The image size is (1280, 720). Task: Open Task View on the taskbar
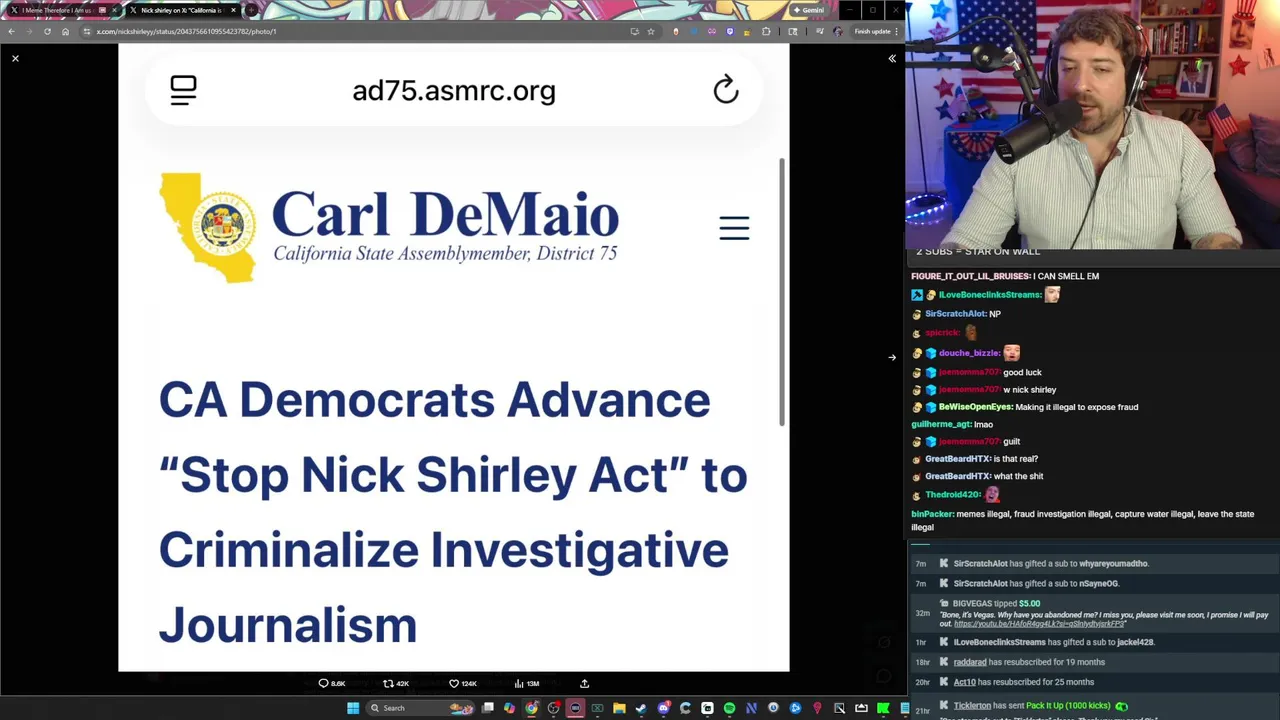[x=487, y=708]
